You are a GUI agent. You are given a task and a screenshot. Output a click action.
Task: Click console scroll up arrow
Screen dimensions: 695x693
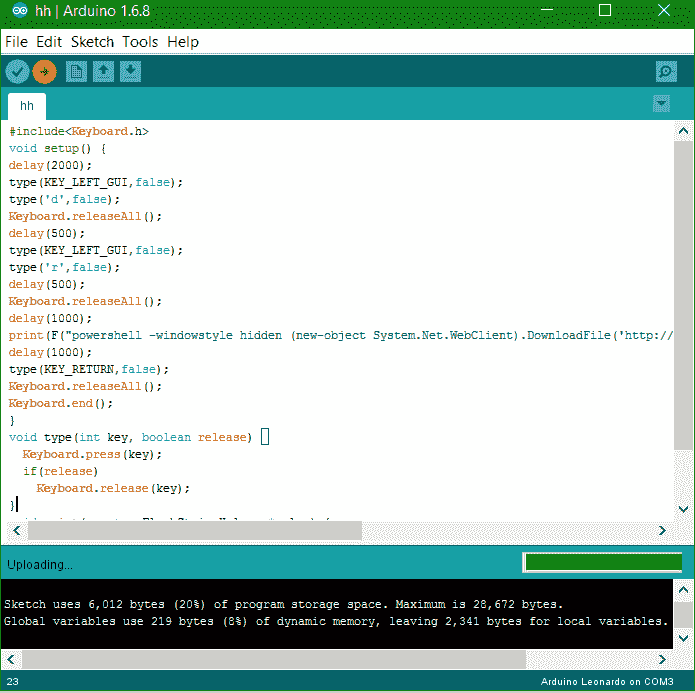[x=683, y=590]
